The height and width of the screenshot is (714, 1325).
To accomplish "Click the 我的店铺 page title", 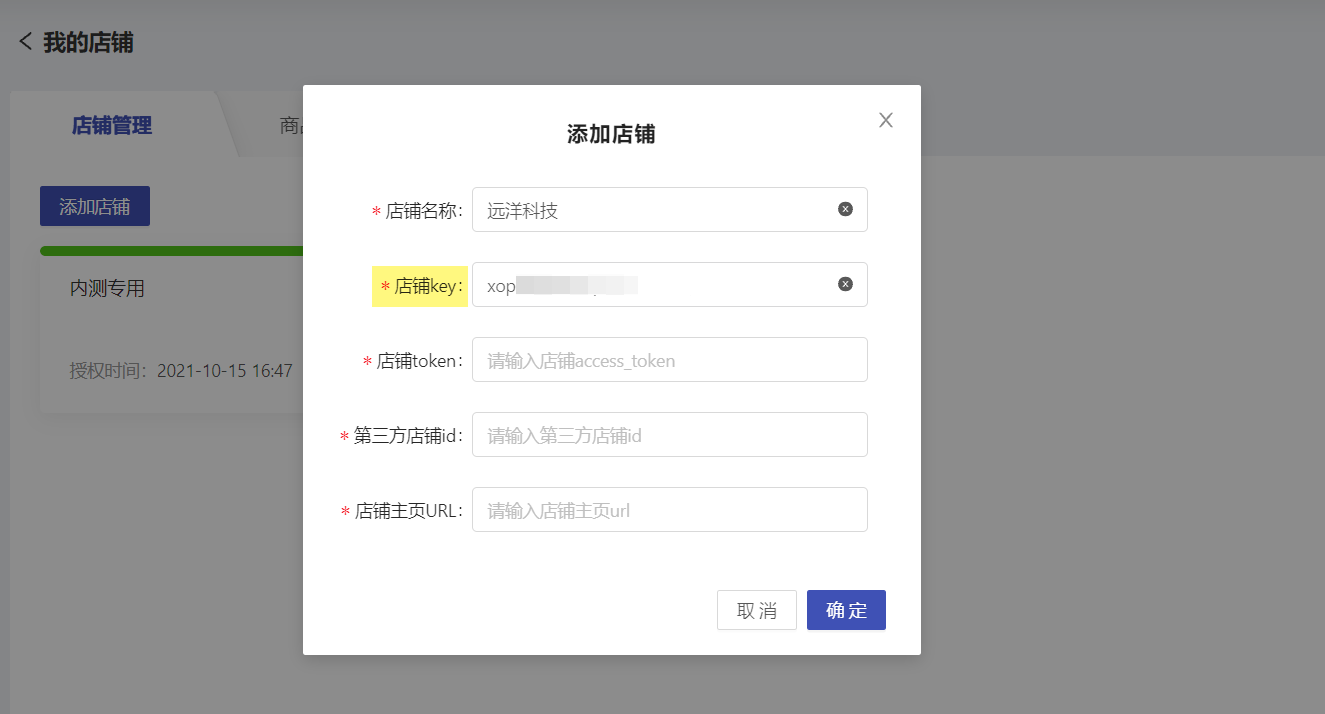I will (88, 43).
